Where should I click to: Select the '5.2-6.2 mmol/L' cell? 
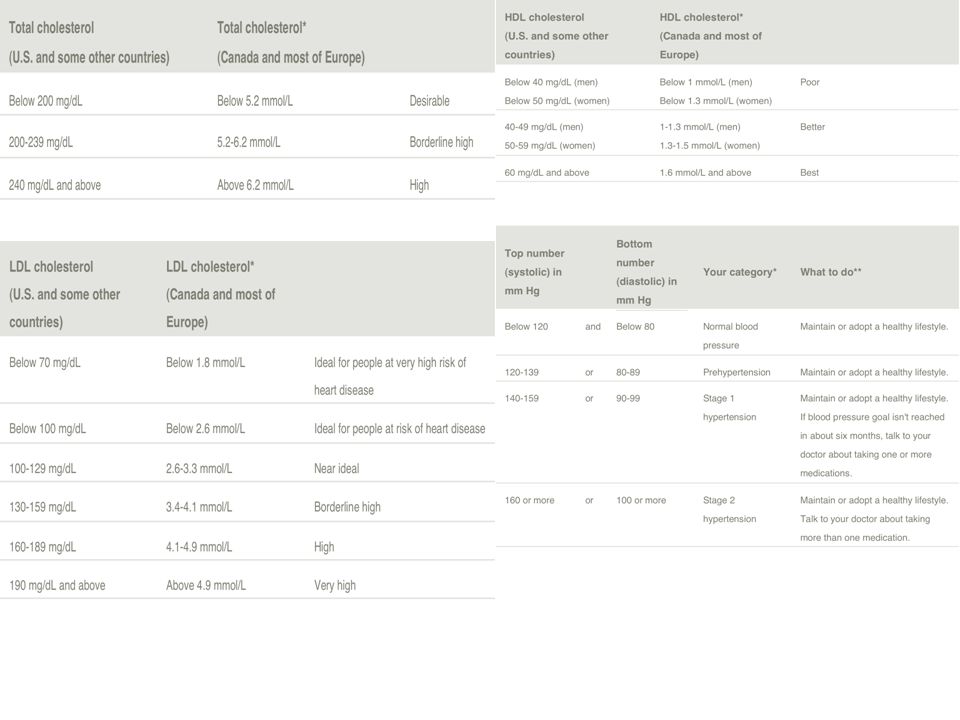pyautogui.click(x=249, y=142)
